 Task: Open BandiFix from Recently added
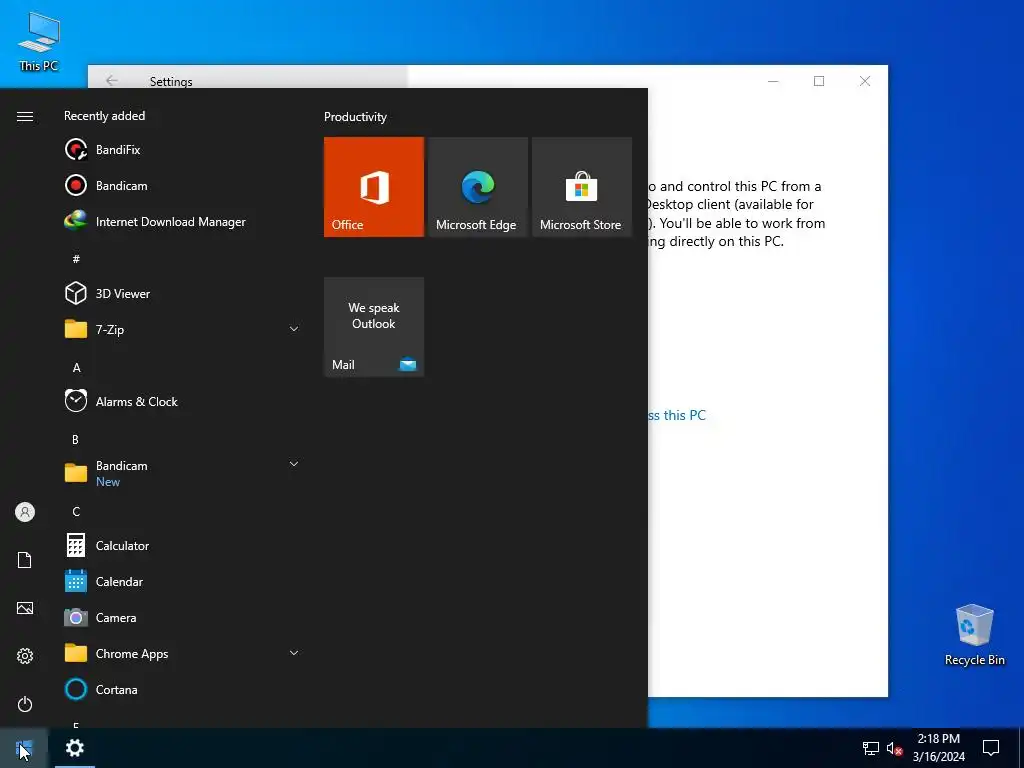[x=183, y=150]
